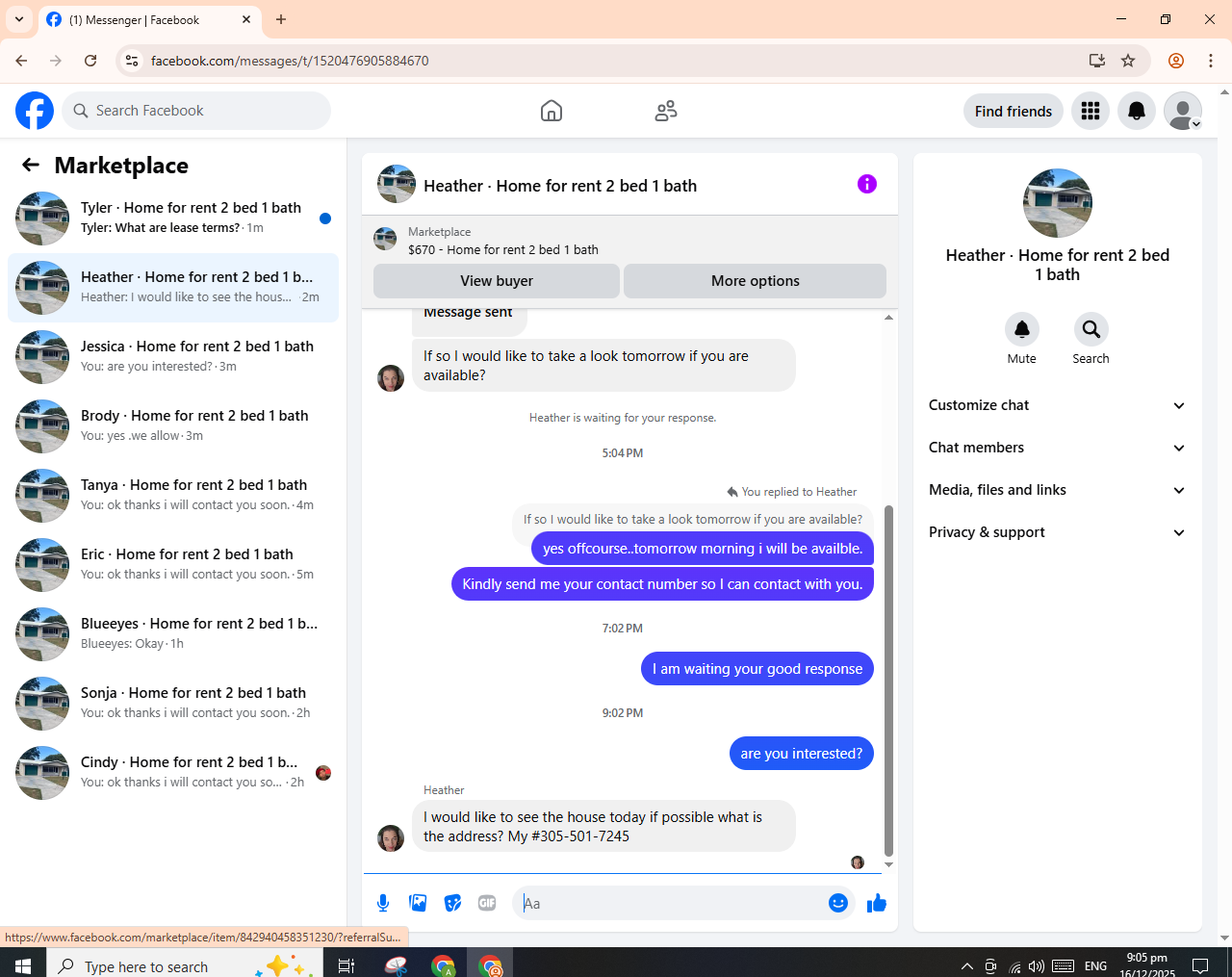Click the browser address bar URL
Viewport: 1232px width, 977px height.
pyautogui.click(x=290, y=61)
